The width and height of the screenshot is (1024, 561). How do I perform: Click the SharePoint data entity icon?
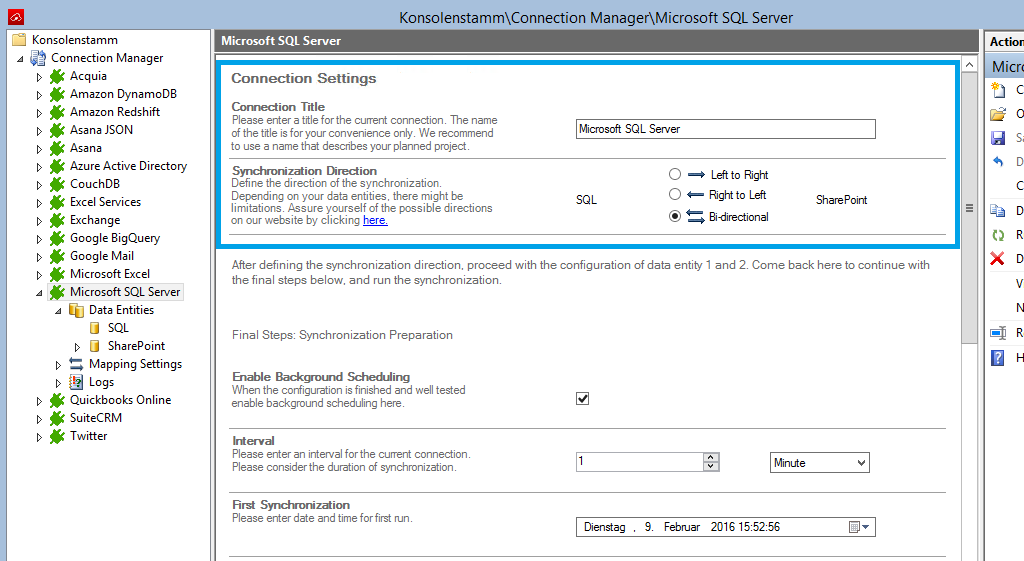[x=95, y=345]
